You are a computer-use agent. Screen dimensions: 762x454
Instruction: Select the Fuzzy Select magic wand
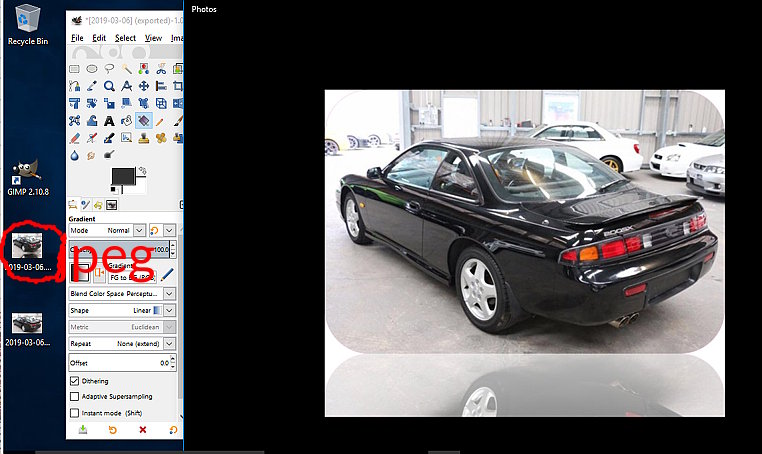tap(126, 69)
